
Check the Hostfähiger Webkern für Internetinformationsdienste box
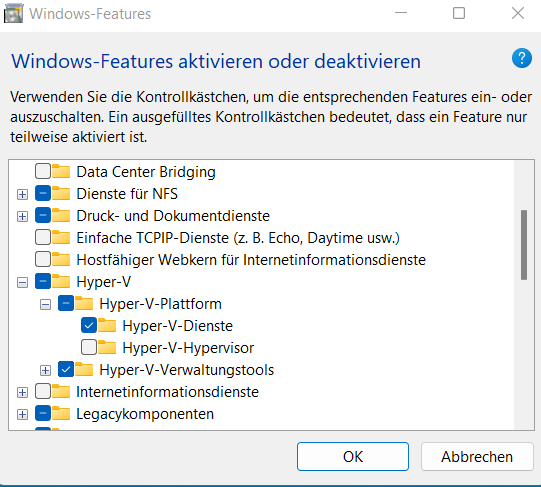point(43,260)
